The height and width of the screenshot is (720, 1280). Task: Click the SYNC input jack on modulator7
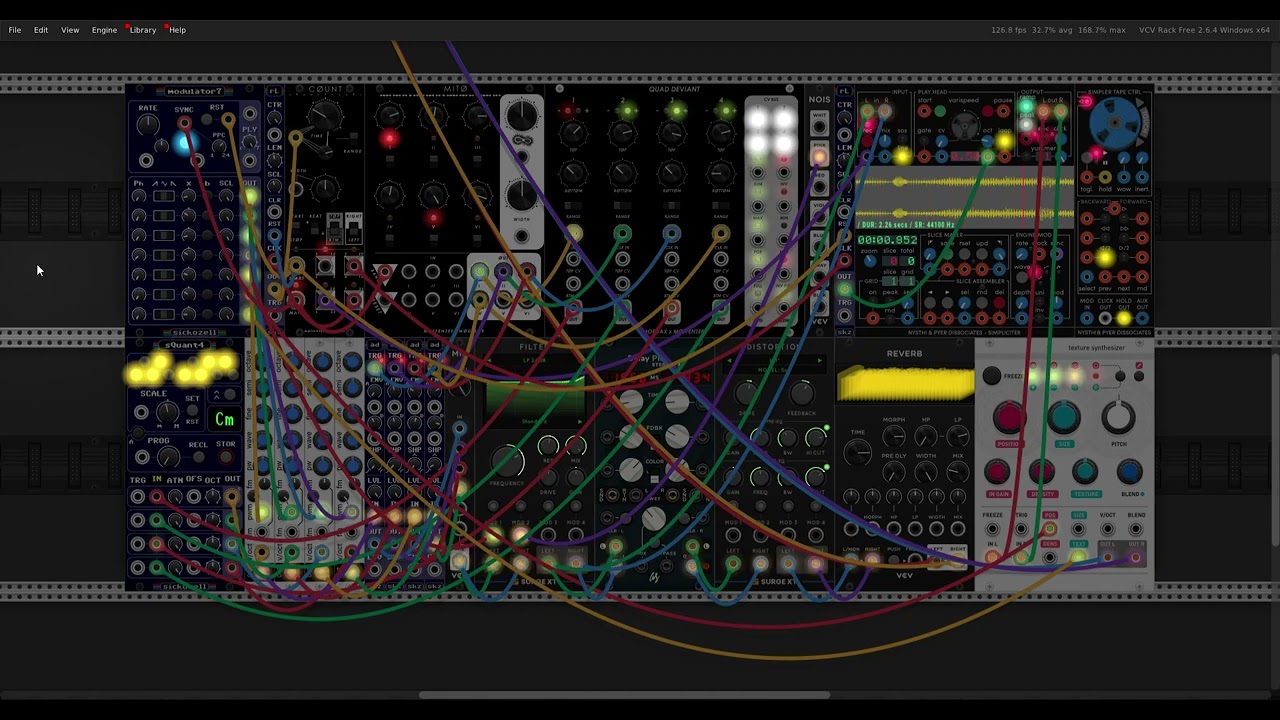click(185, 122)
